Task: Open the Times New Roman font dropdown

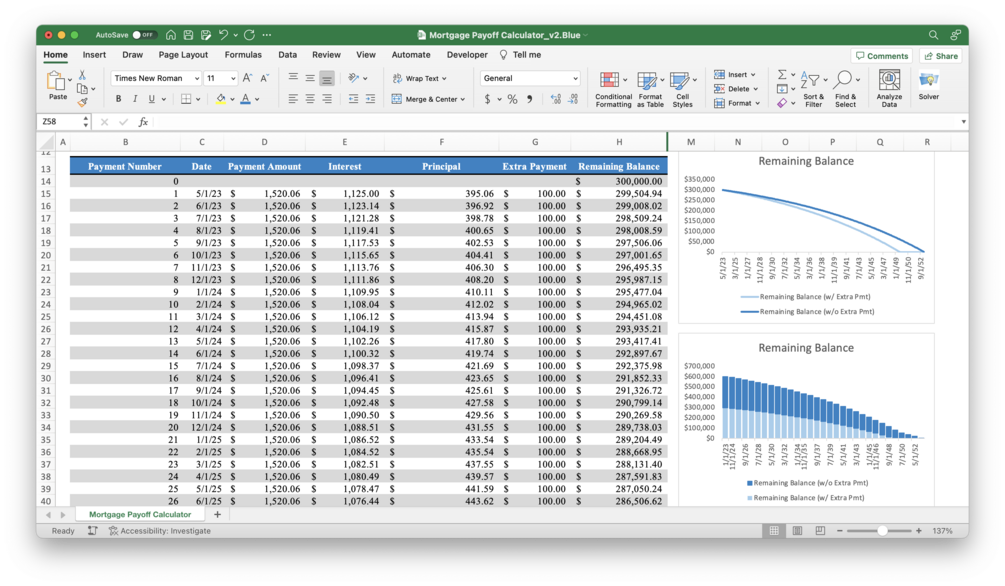Action: (x=196, y=78)
